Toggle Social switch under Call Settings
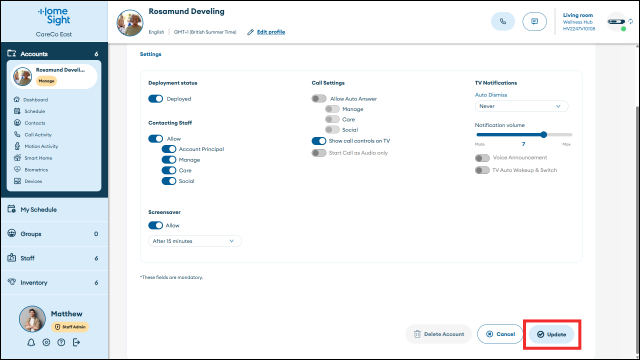The image size is (640, 360). (332, 130)
